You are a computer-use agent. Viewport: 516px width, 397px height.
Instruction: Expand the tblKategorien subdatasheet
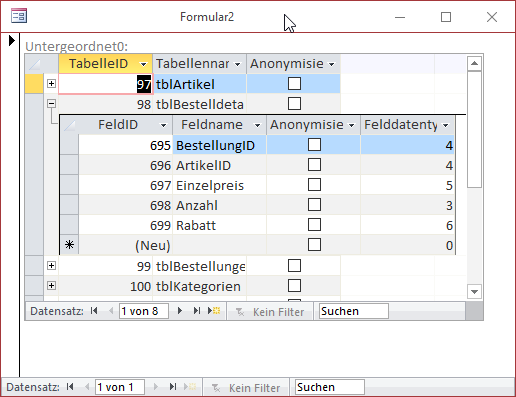[51, 286]
